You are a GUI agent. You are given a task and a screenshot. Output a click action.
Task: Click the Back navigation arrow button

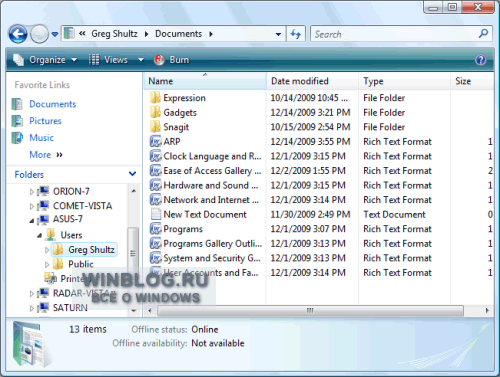(18, 34)
